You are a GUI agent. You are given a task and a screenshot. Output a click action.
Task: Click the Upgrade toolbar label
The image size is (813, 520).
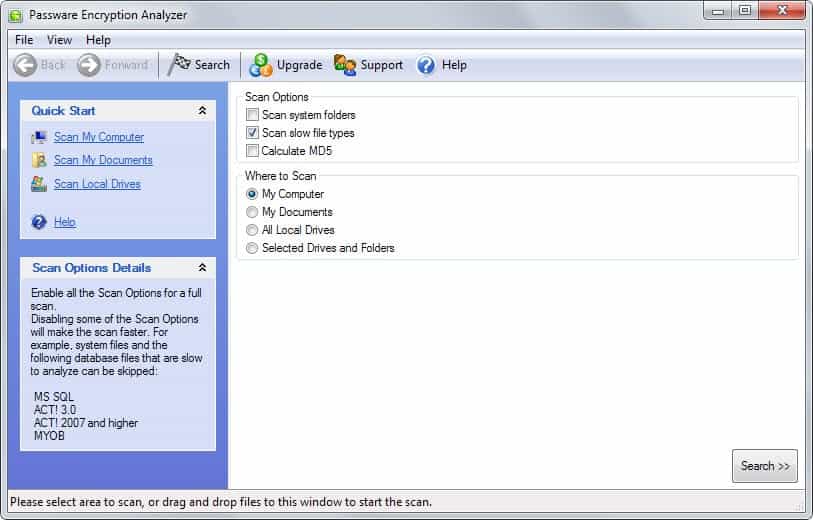click(300, 65)
